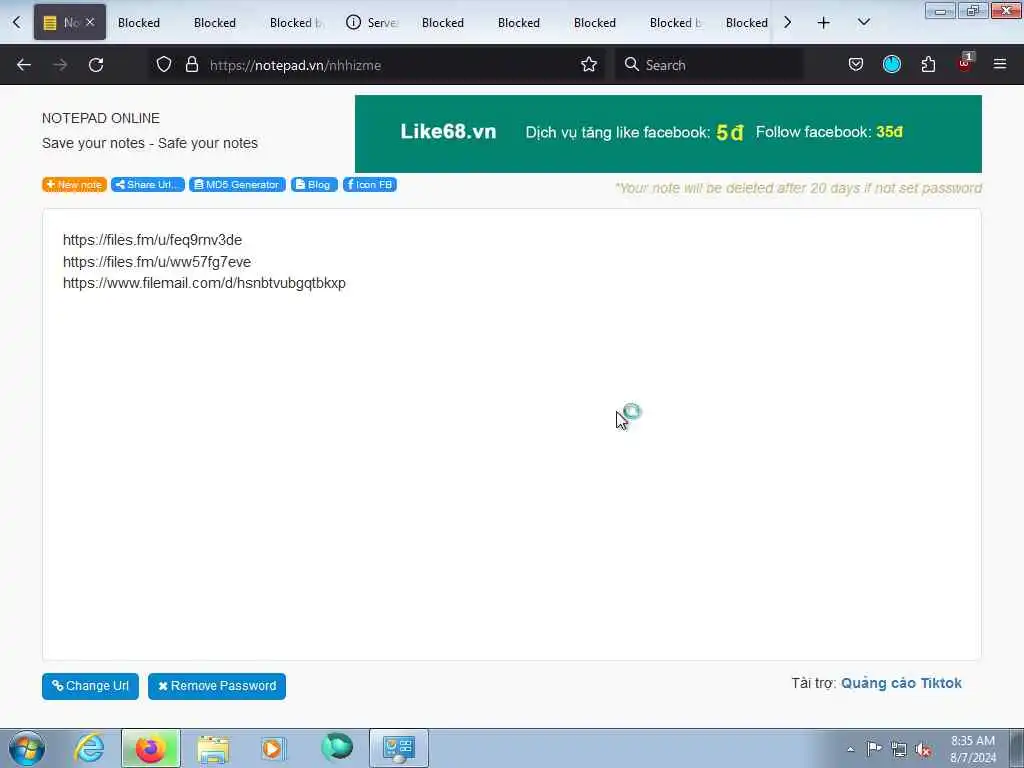Image resolution: width=1024 pixels, height=768 pixels.
Task: Click the Change Url button
Action: coord(90,686)
